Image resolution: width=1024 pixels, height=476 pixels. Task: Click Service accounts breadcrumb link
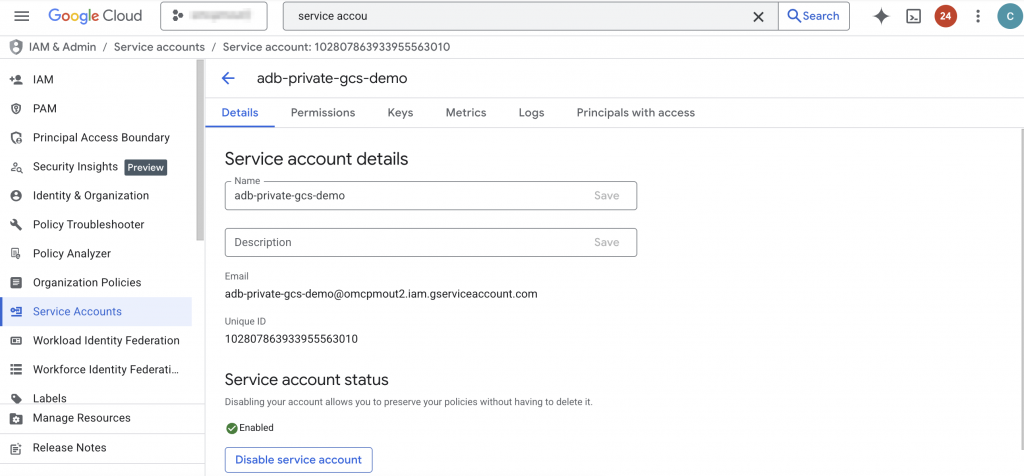(159, 47)
